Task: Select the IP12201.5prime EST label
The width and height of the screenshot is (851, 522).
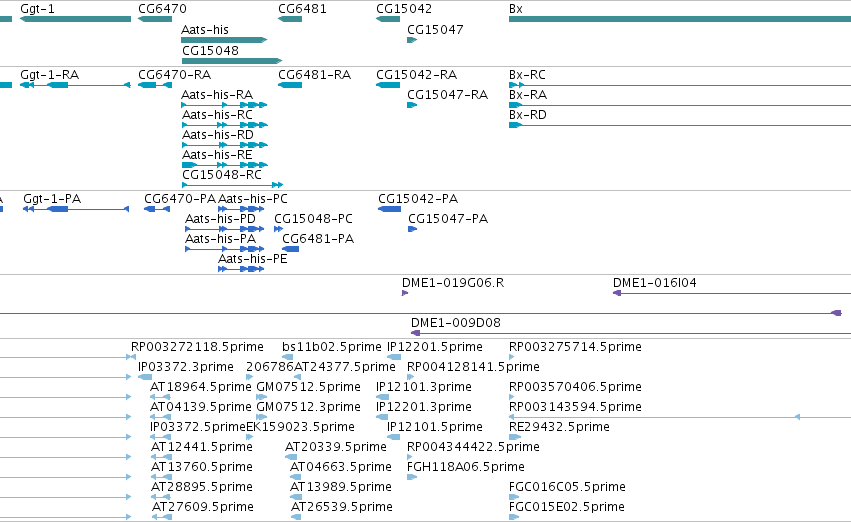Action: [x=435, y=347]
